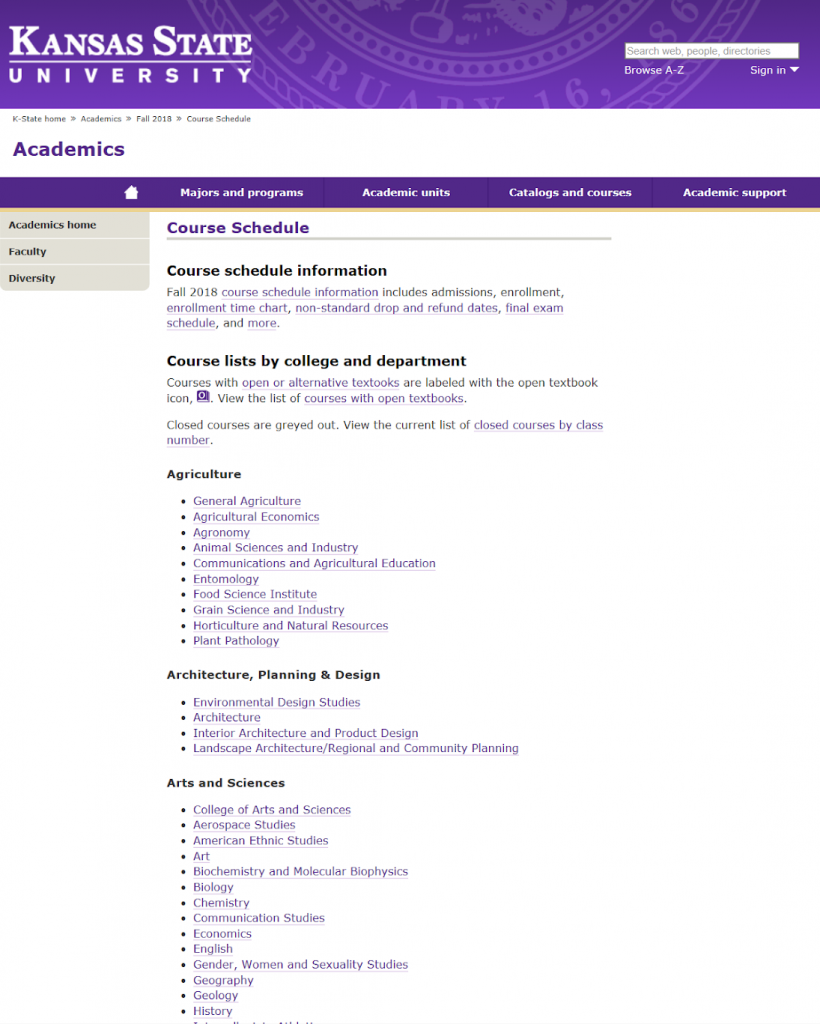
Task: Open the Geology course list
Action: click(215, 995)
